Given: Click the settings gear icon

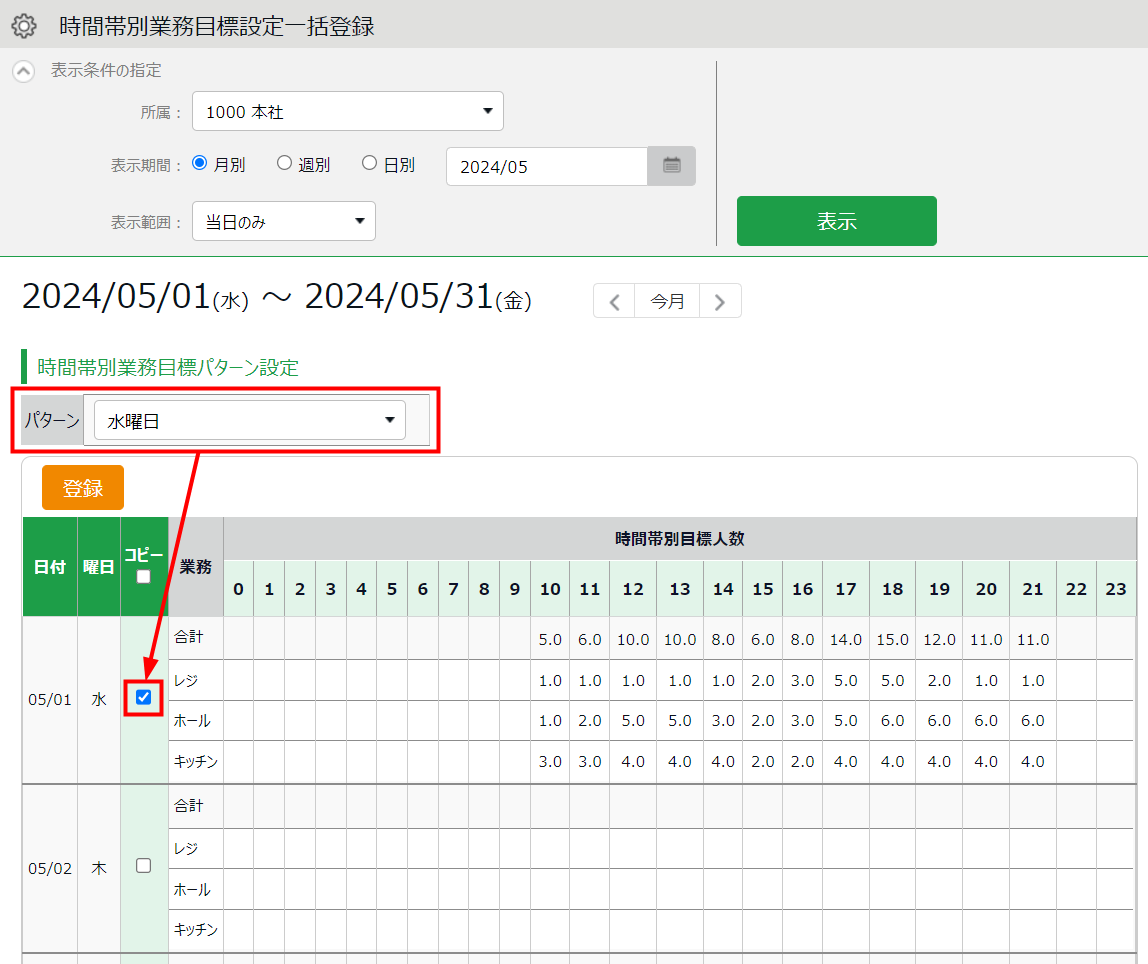Looking at the screenshot, I should tap(24, 26).
